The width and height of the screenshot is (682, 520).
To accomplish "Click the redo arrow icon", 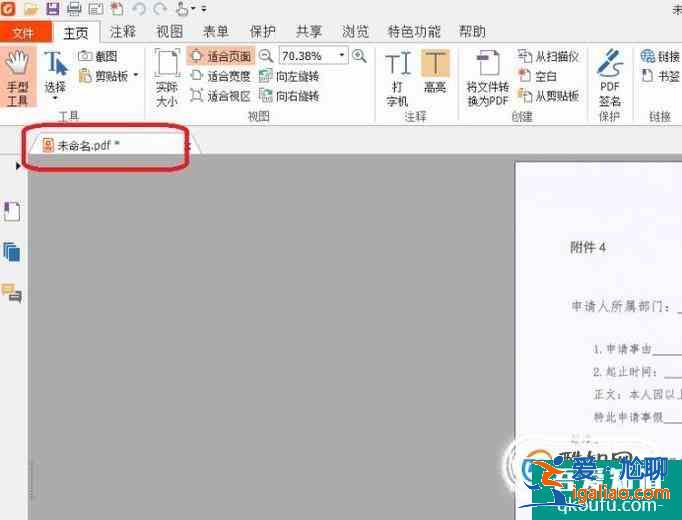I will [160, 8].
